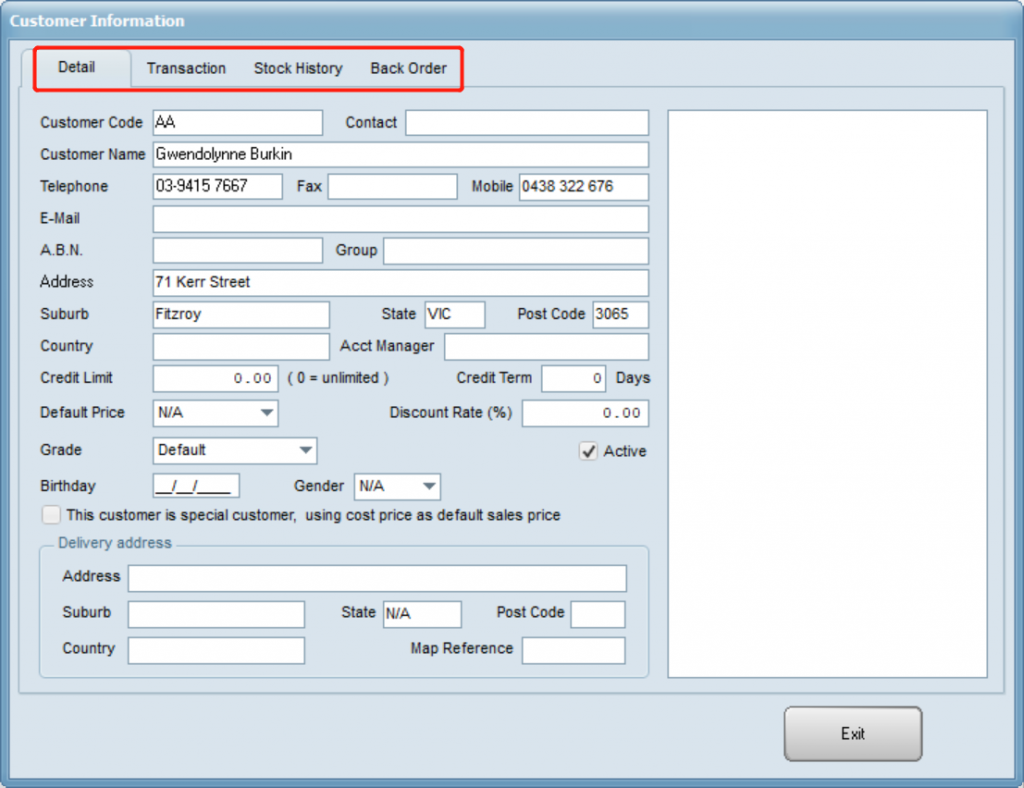Uncheck the Active checkbox

click(x=589, y=451)
